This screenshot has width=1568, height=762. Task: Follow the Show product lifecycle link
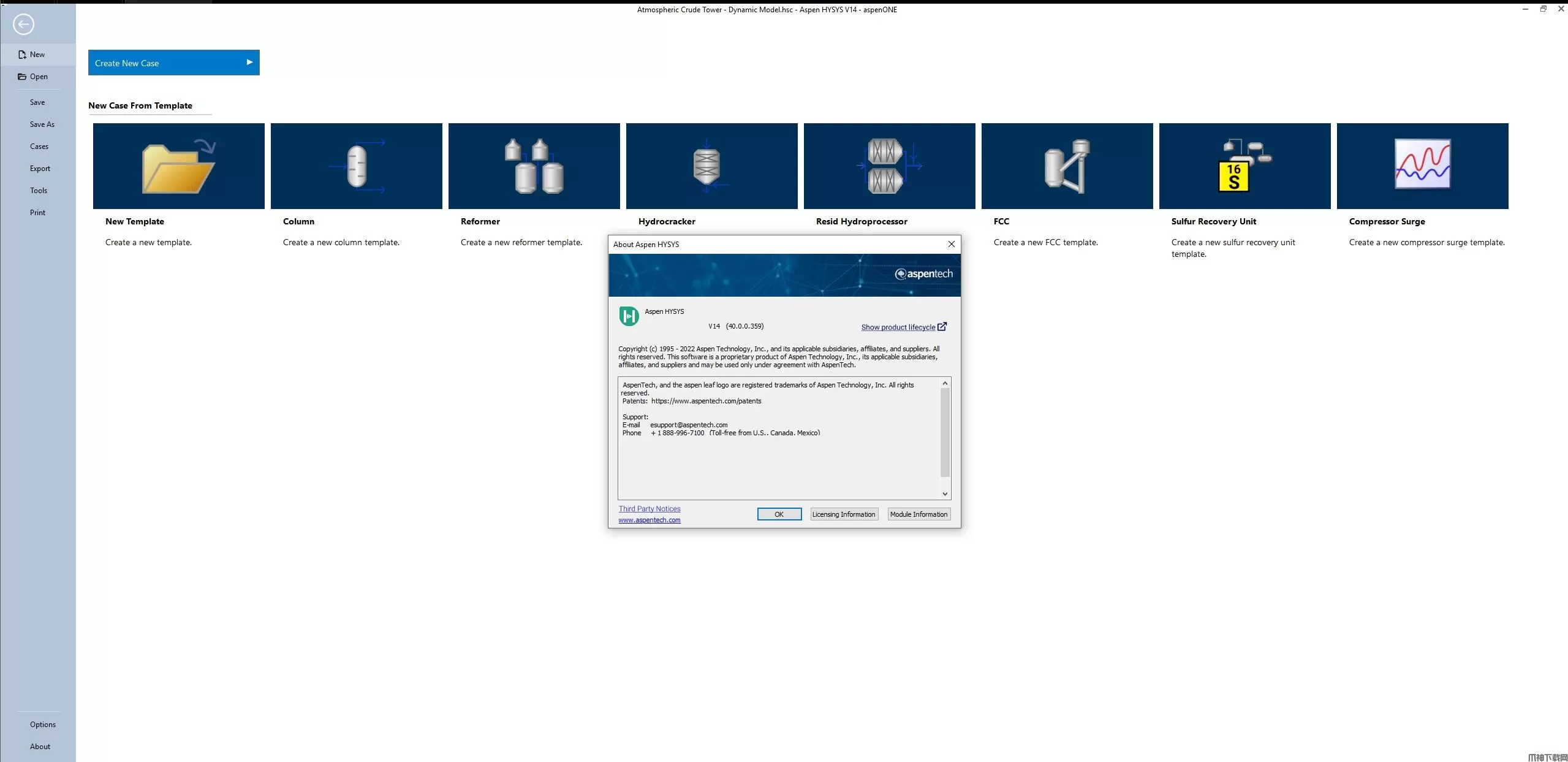(x=898, y=327)
